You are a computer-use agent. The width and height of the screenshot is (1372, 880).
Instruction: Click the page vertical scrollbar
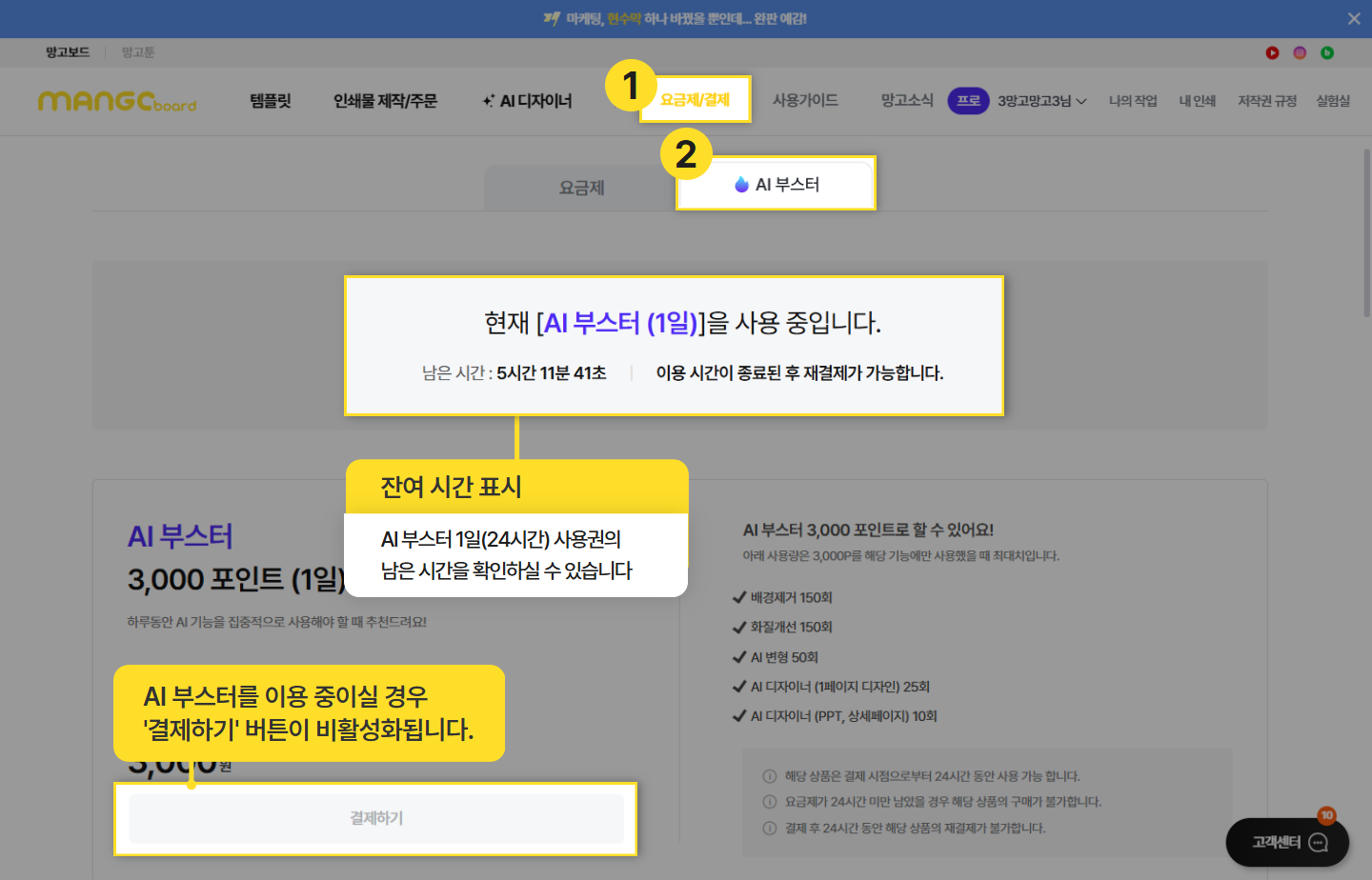[1366, 233]
